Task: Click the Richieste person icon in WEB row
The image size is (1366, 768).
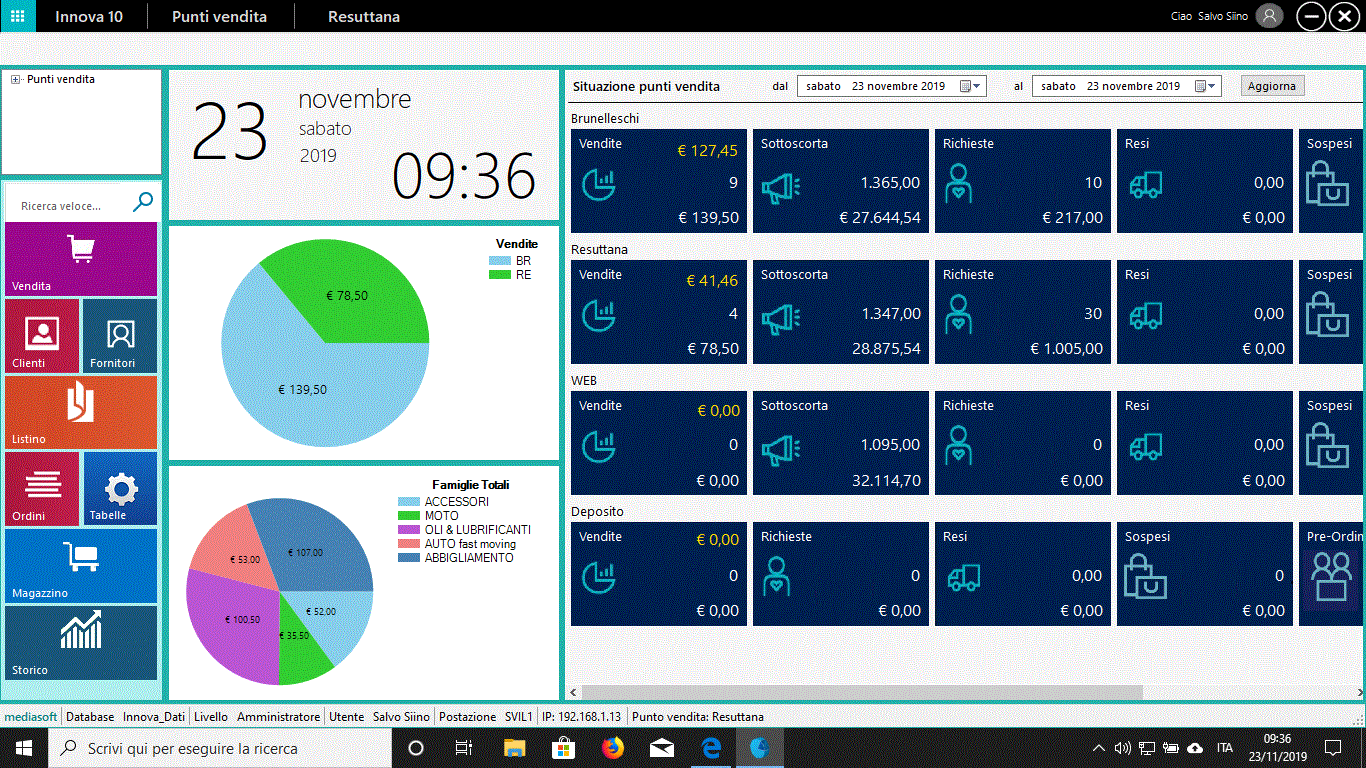Action: 958,445
